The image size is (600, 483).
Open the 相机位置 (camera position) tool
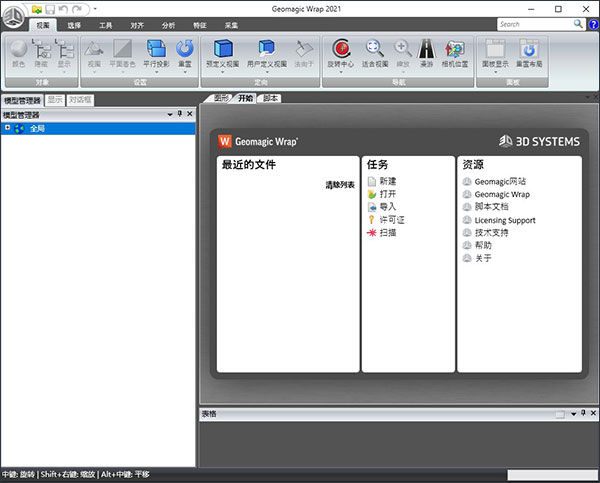455,47
